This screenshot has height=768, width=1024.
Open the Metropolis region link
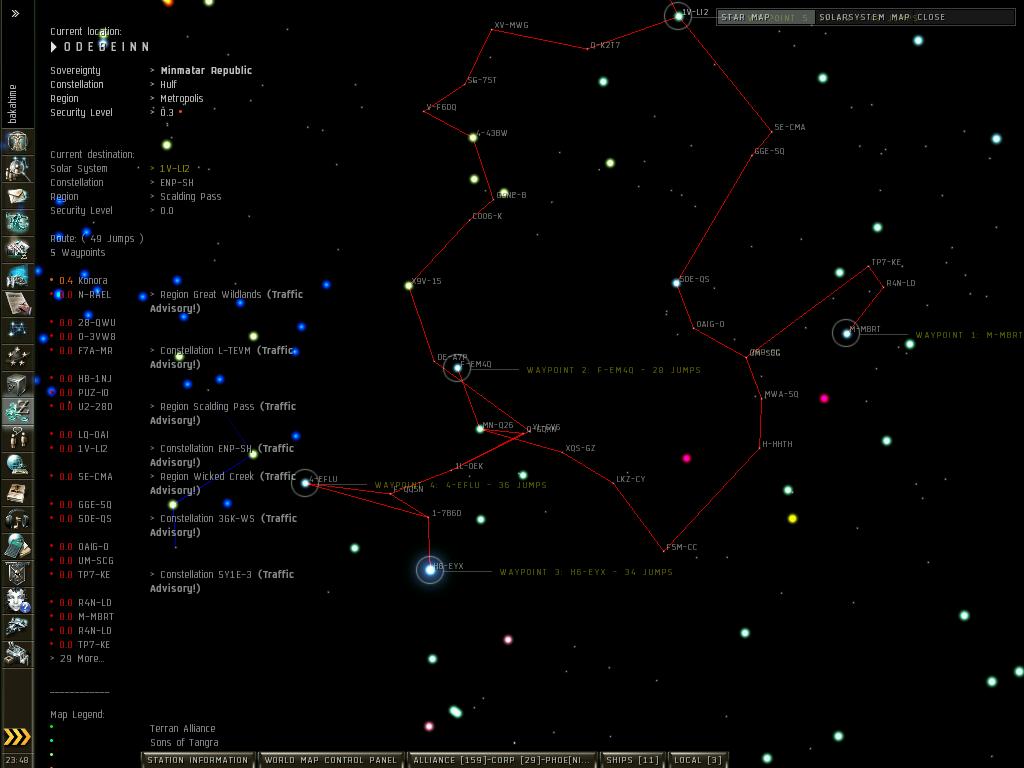[x=182, y=99]
